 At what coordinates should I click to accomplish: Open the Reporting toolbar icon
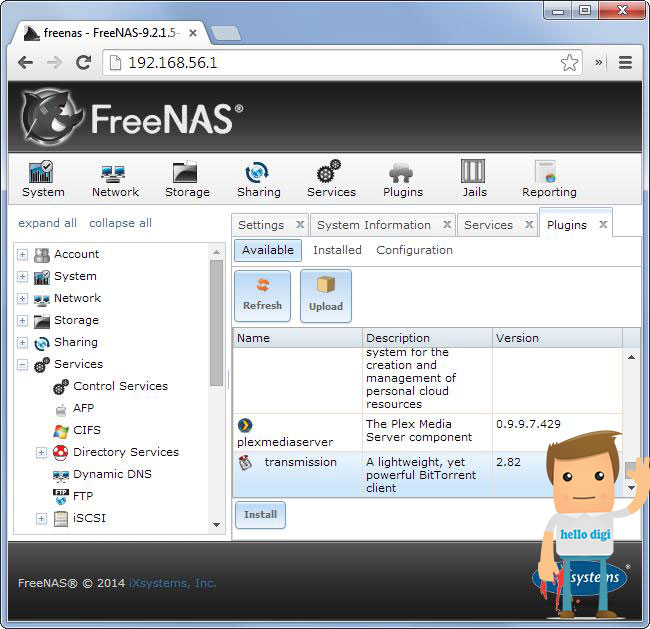click(x=545, y=172)
